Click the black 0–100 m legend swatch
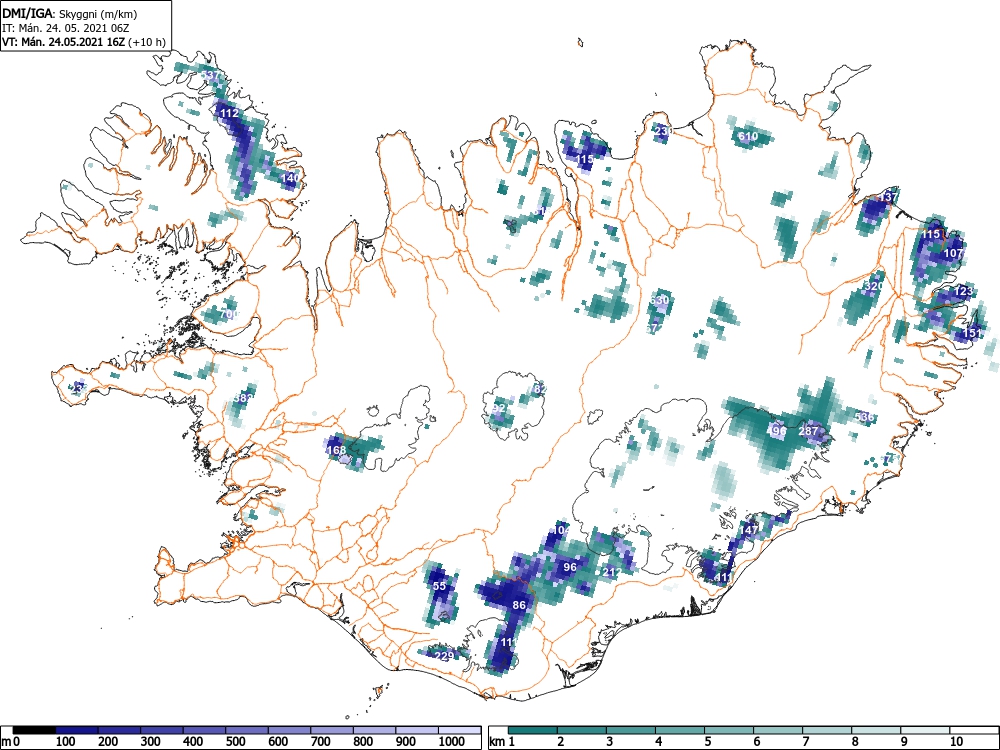The height and width of the screenshot is (750, 1000). point(34,730)
